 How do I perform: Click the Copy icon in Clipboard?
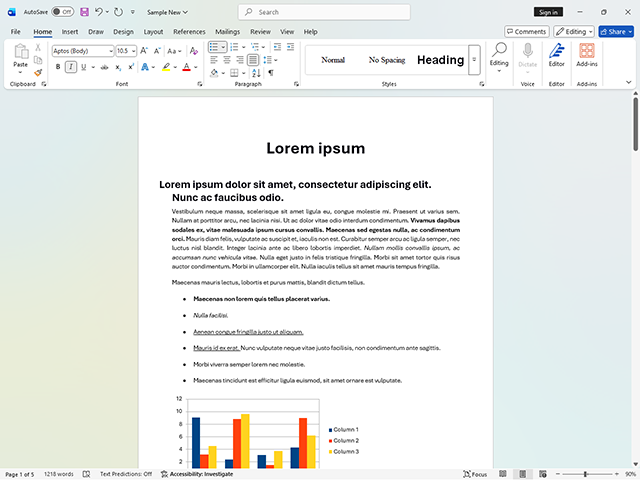38,60
